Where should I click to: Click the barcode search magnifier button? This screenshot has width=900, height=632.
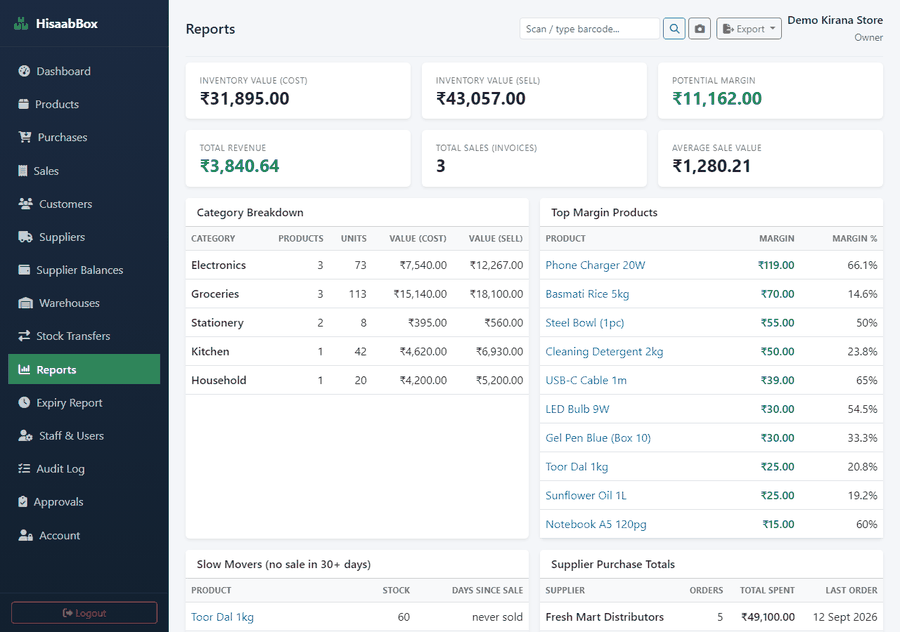point(674,29)
